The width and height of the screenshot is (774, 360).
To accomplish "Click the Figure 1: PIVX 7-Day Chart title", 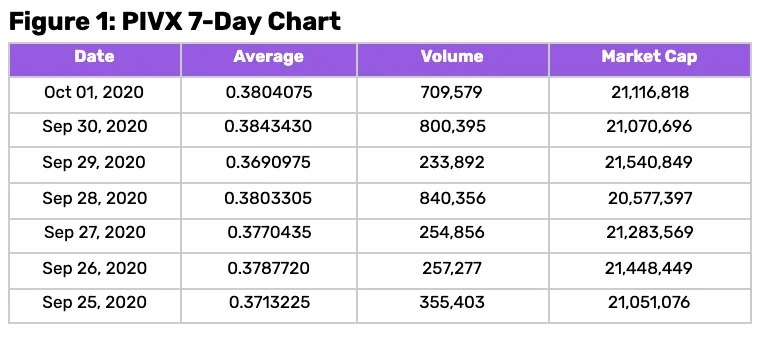I will click(175, 21).
